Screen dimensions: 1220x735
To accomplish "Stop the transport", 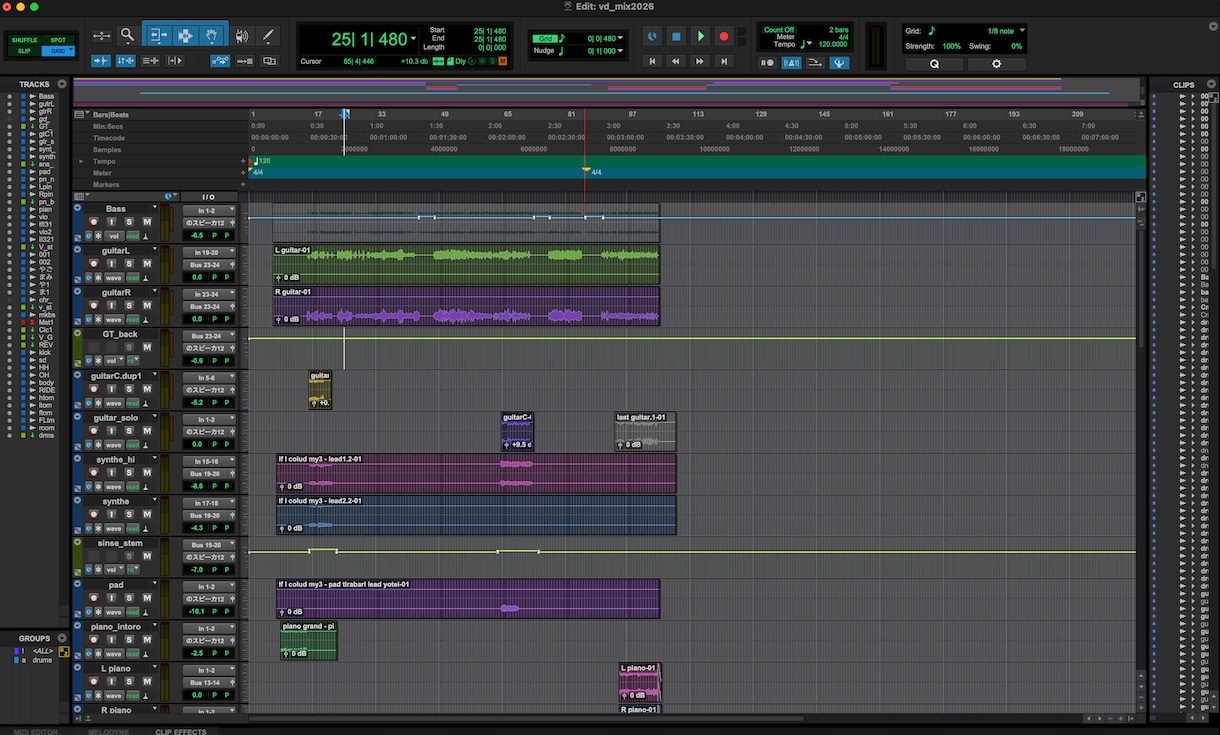I will 676,37.
